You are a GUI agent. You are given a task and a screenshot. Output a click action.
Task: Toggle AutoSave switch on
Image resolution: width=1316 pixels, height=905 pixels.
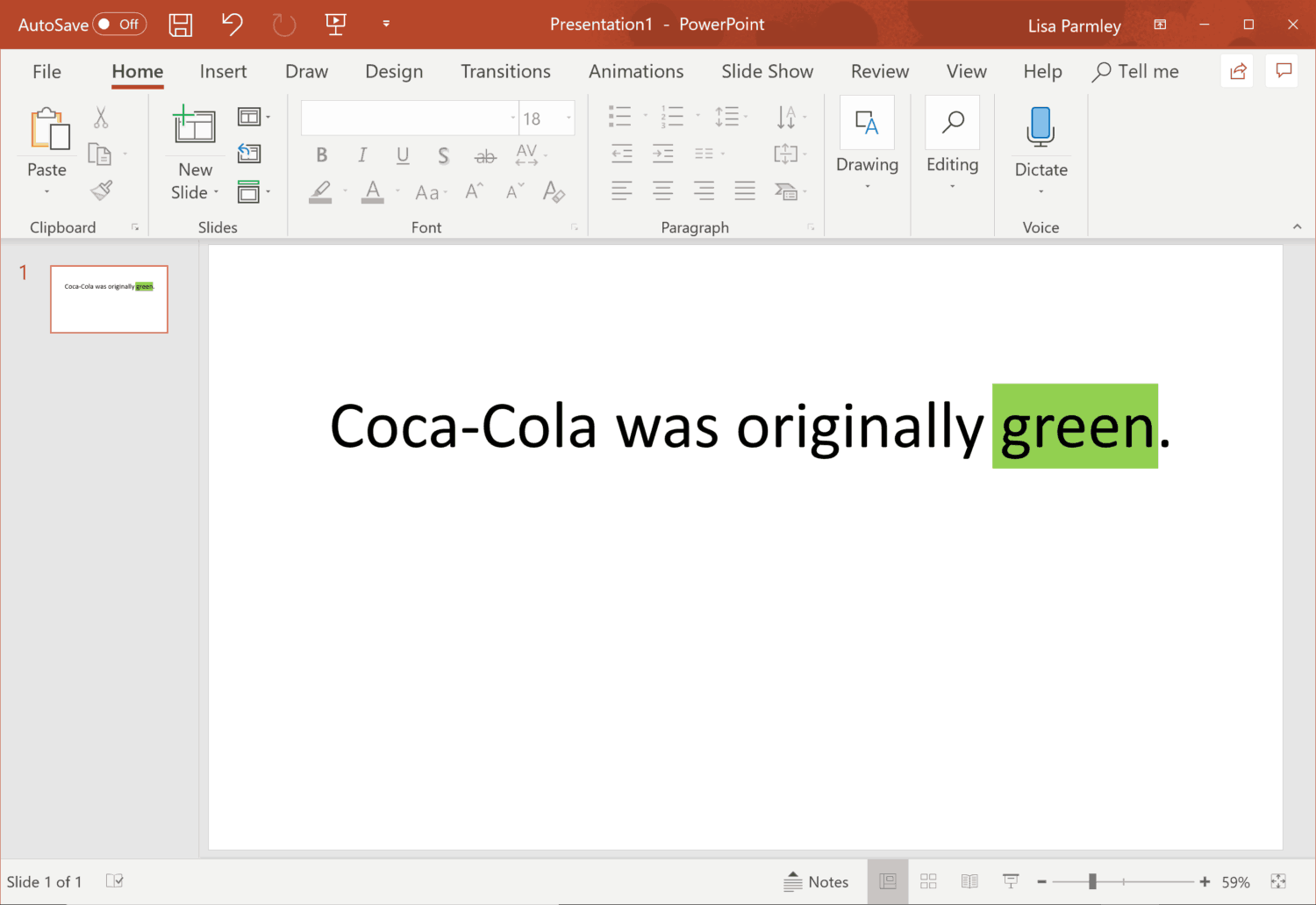[x=120, y=24]
